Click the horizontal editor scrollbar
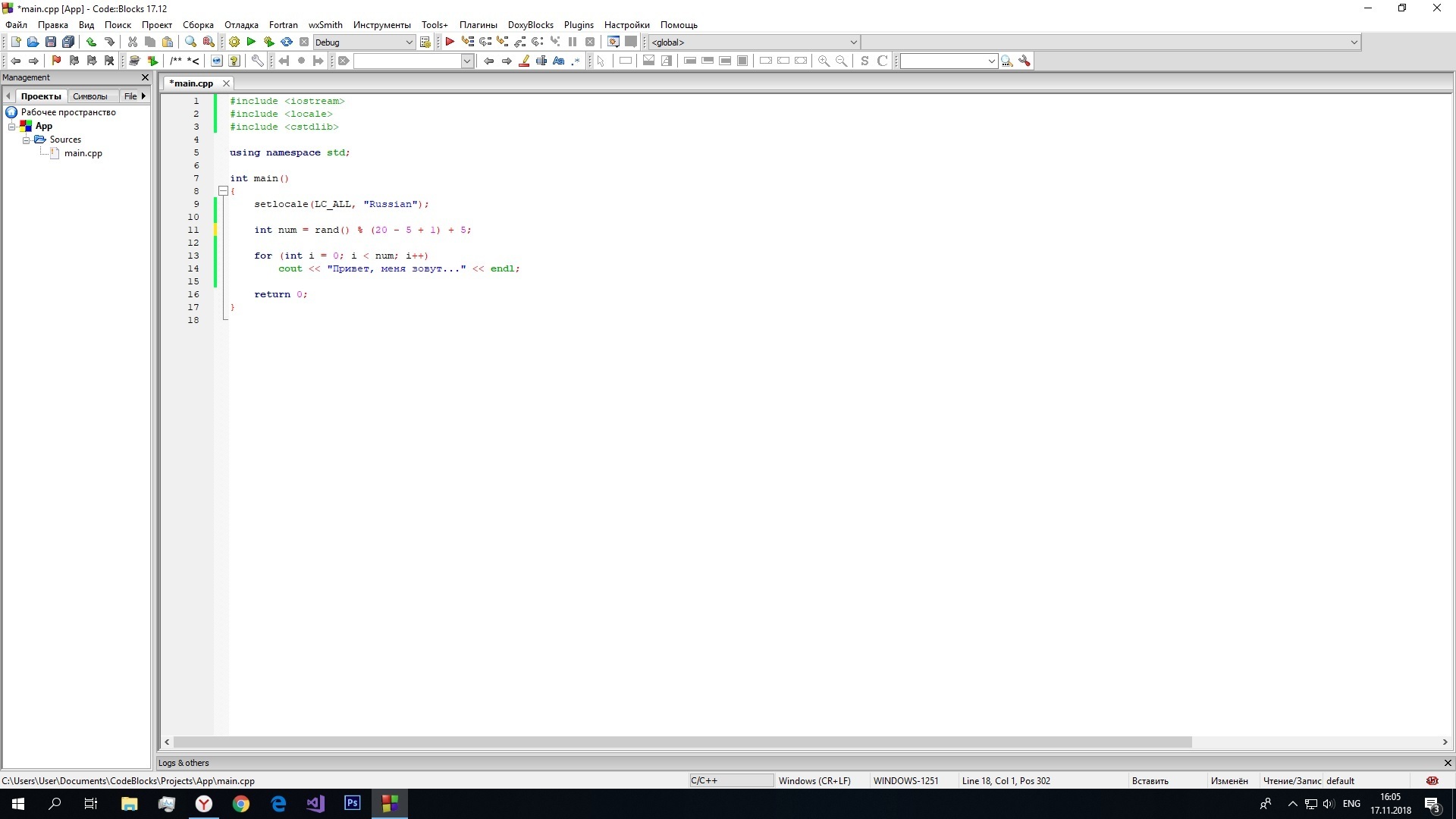The image size is (1456, 819). click(x=682, y=742)
